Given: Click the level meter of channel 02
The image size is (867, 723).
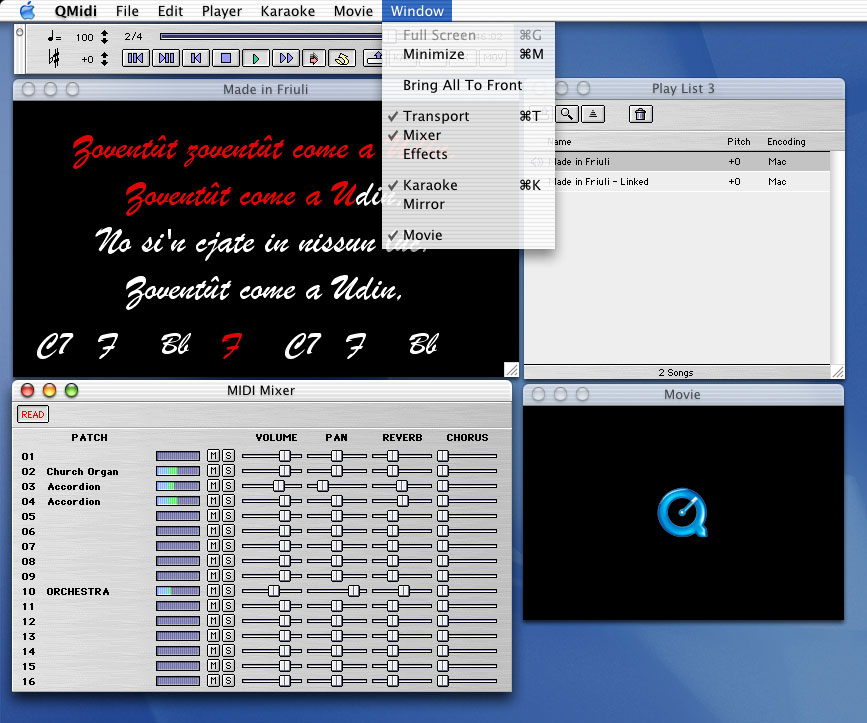Looking at the screenshot, I should 177,471.
